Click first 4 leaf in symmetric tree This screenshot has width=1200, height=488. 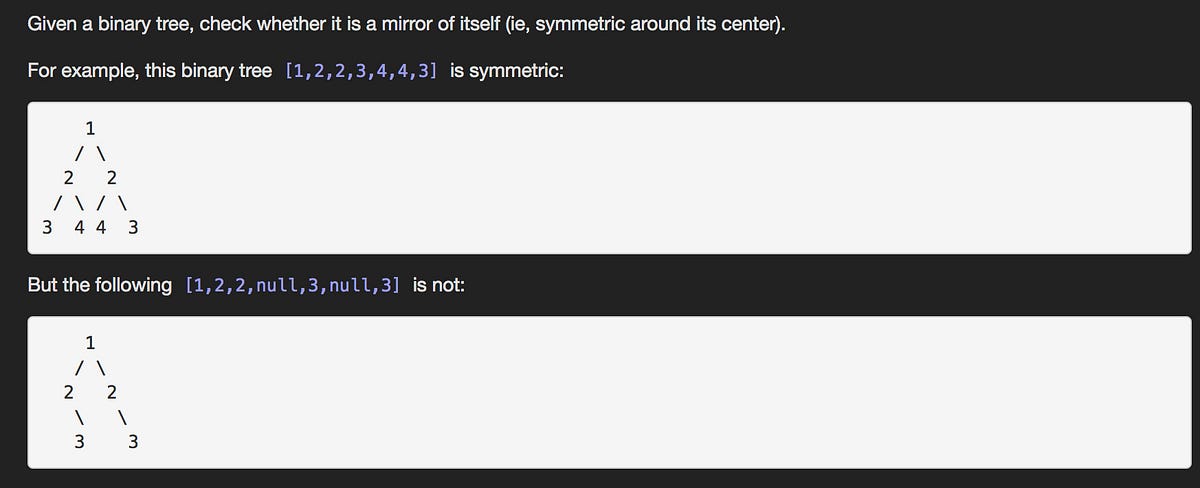click(x=81, y=227)
